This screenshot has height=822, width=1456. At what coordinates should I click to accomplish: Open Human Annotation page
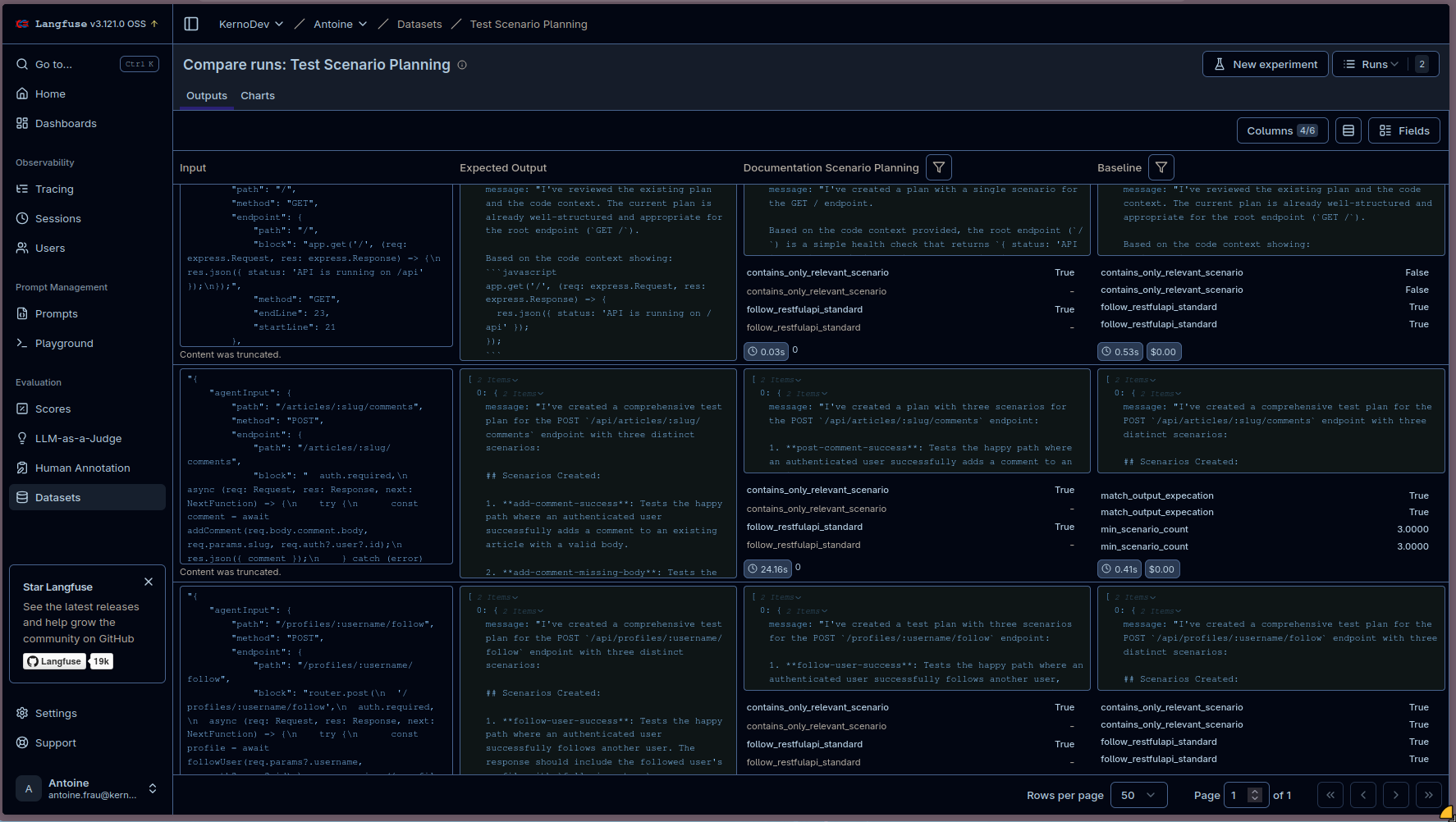[86, 468]
